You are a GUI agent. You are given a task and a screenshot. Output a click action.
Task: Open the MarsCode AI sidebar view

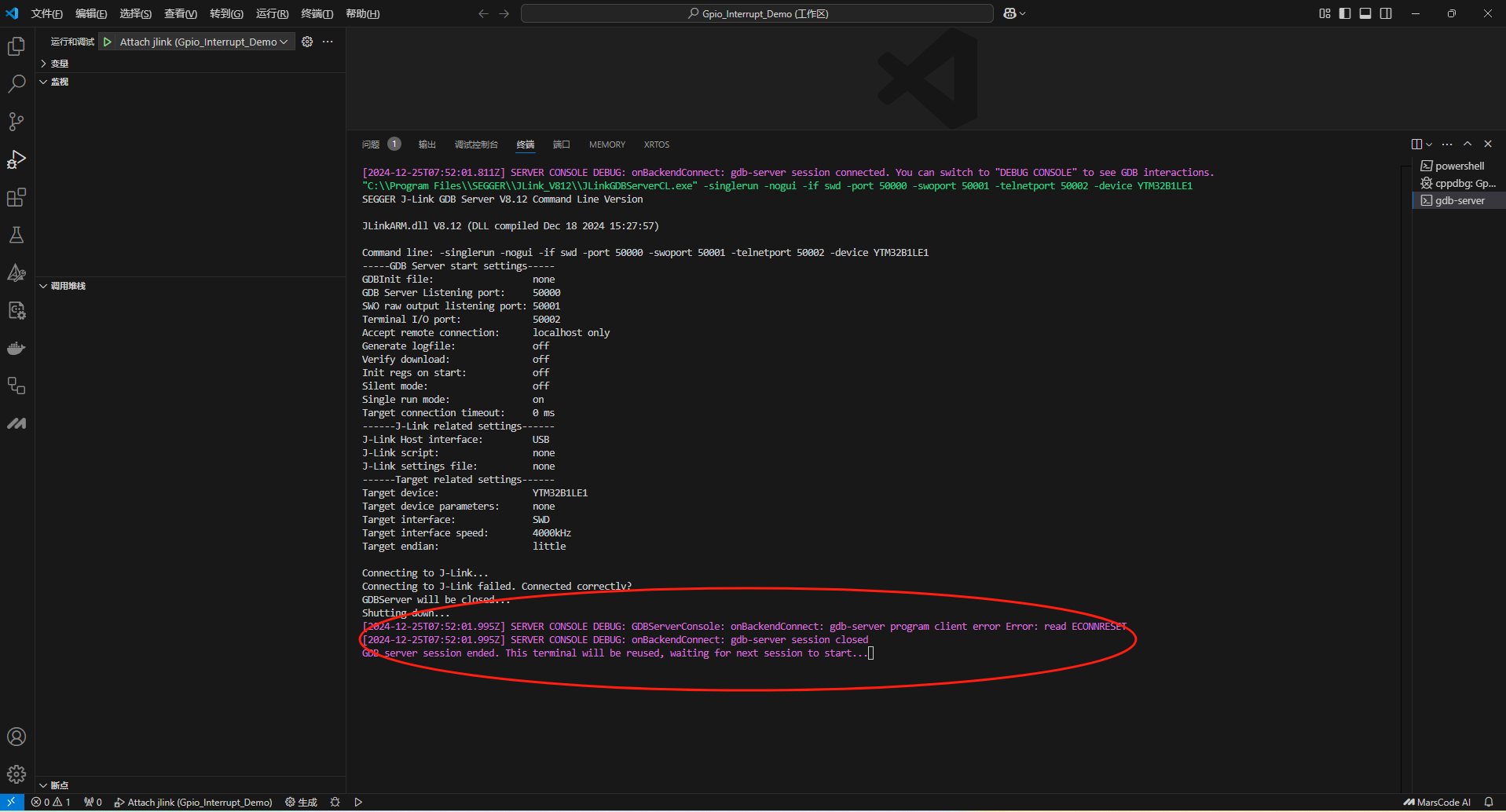(x=16, y=423)
